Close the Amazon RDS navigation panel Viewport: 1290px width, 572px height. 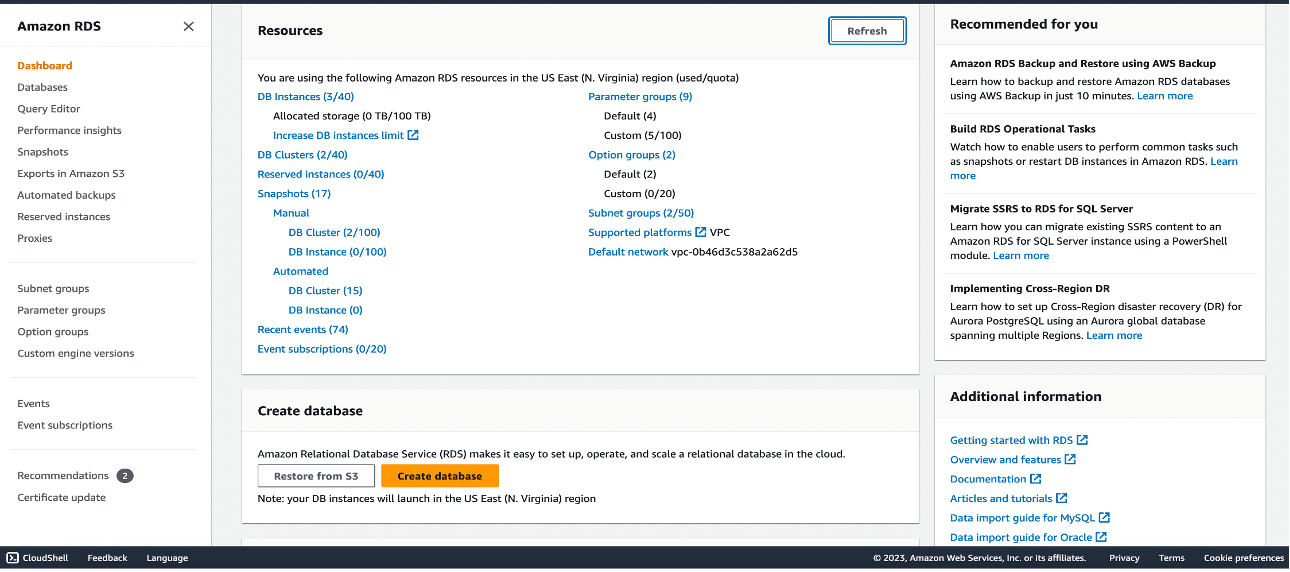(188, 27)
